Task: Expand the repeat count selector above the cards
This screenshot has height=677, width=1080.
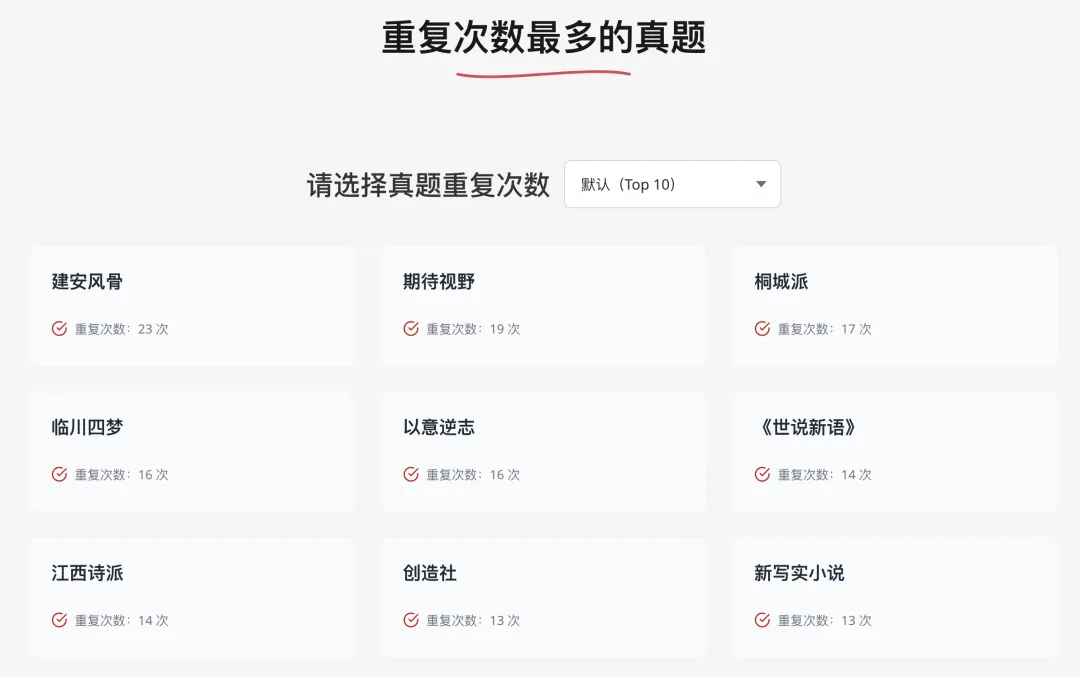Action: pyautogui.click(x=671, y=184)
